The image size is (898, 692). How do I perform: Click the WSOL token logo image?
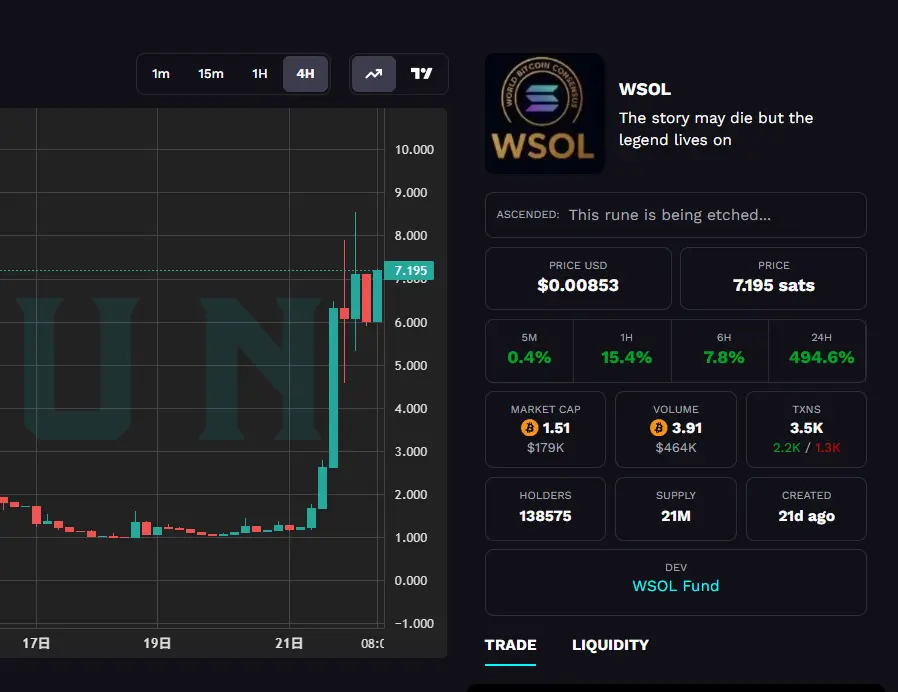pos(544,113)
